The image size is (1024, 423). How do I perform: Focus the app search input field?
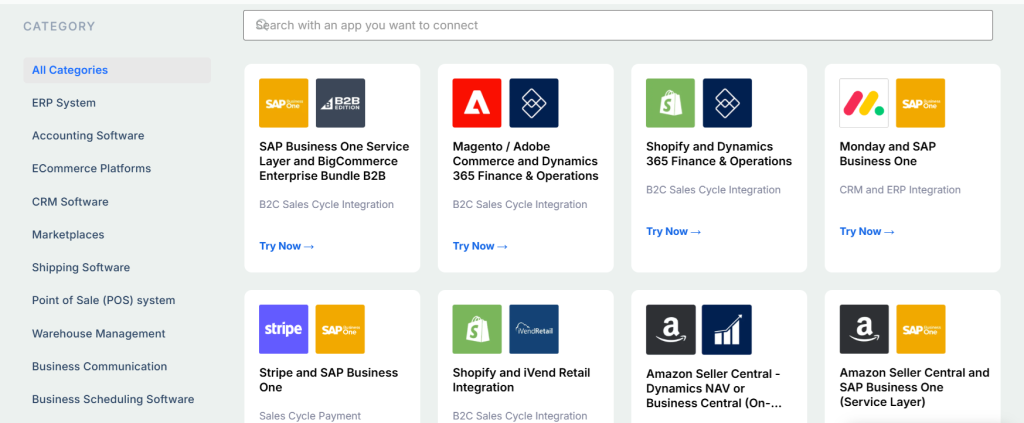617,25
